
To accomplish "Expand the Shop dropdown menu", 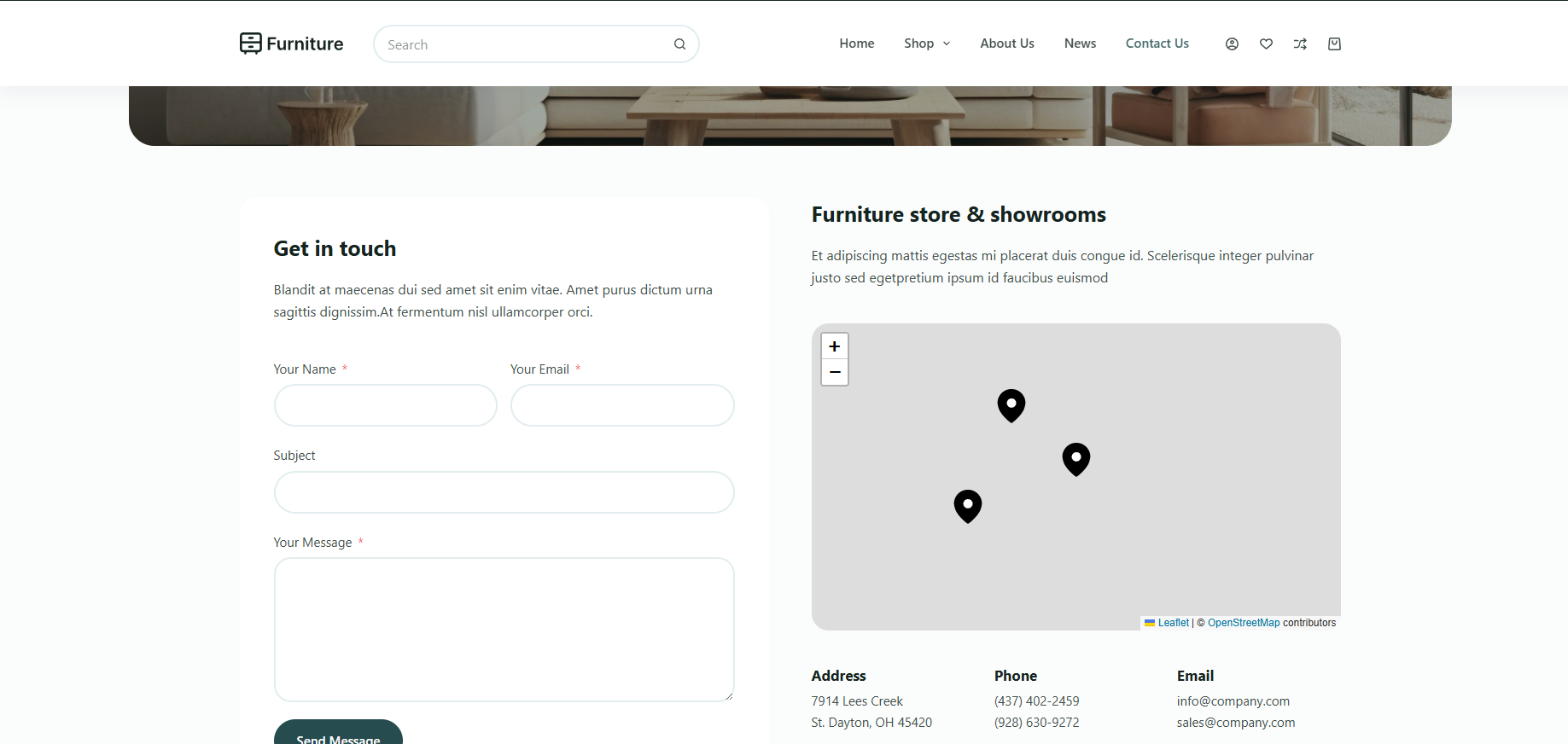I will point(927,44).
